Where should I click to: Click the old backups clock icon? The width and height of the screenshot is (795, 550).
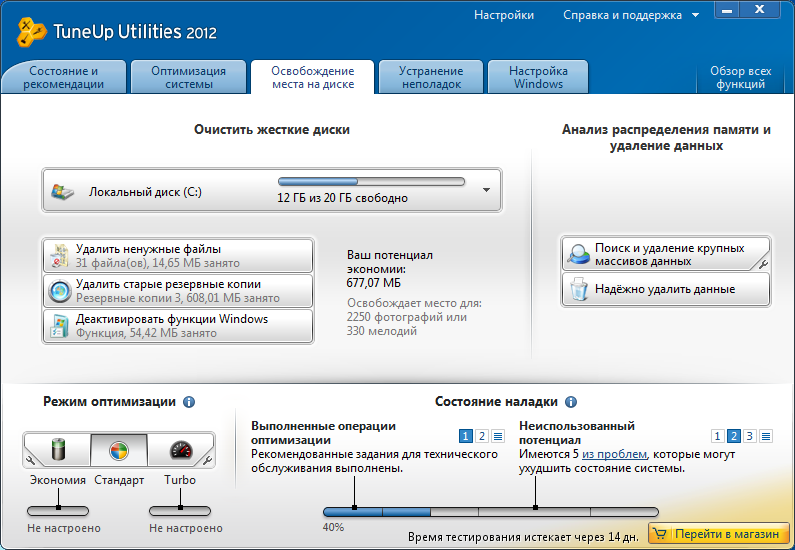click(x=60, y=291)
